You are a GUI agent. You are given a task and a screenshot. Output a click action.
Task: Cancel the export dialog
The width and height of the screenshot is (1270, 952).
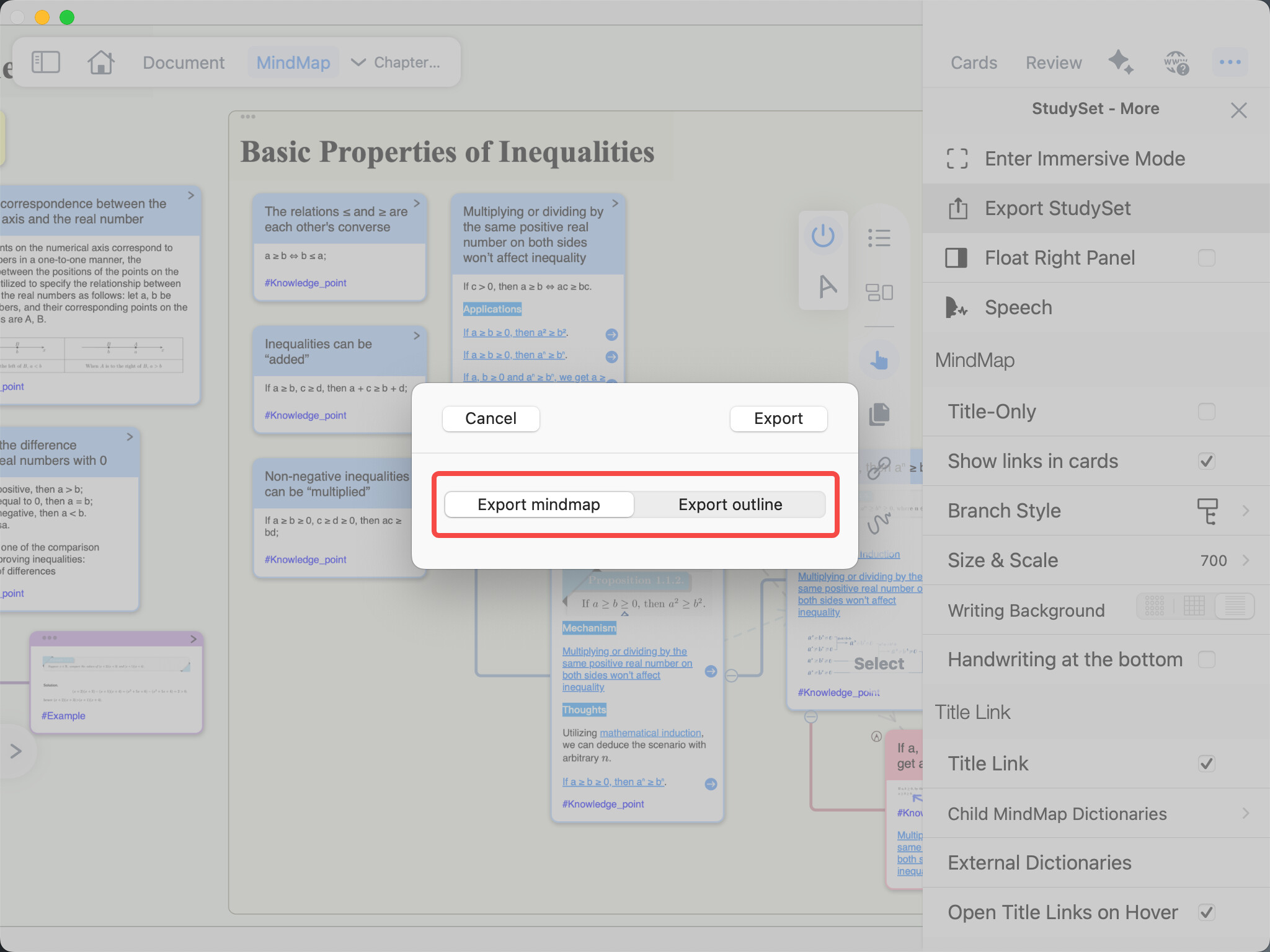pos(491,418)
